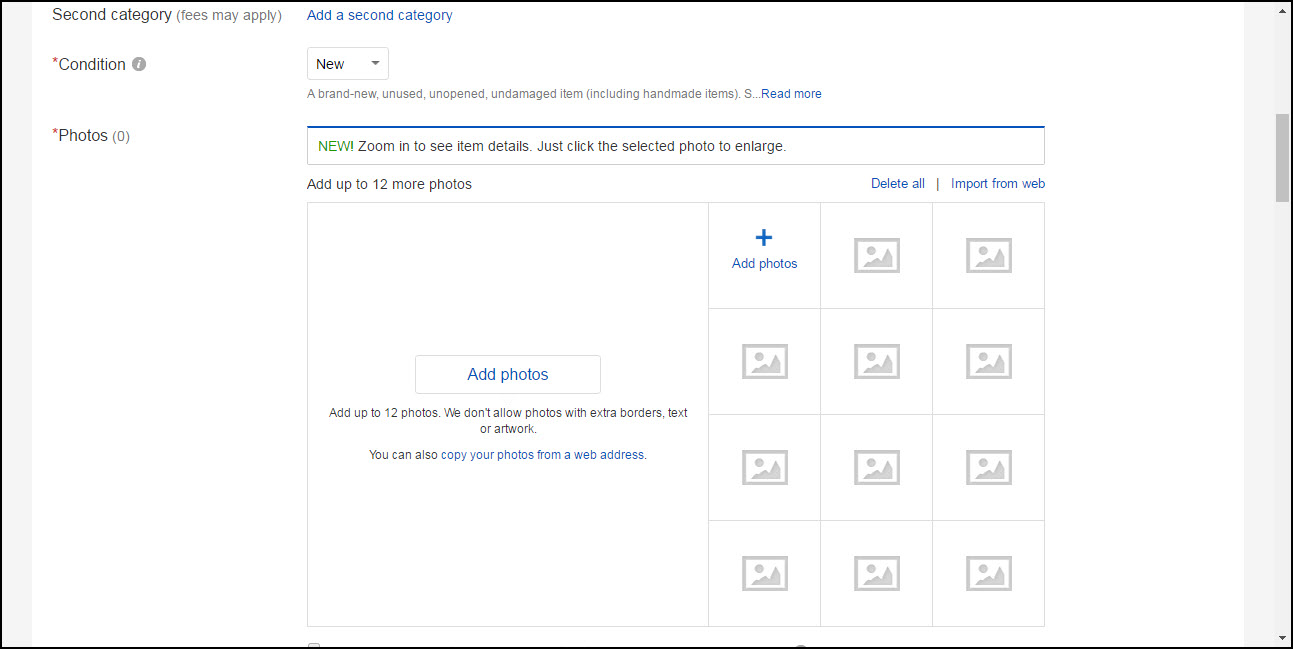The image size is (1293, 649).
Task: Open the Condition dropdown showing New
Action: click(347, 64)
